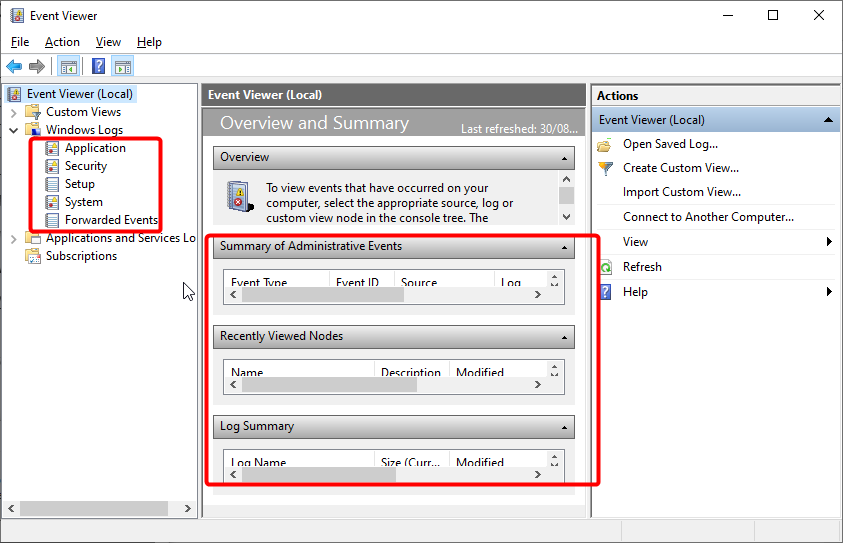Click Create Custom View... action
This screenshot has width=843, height=543.
[681, 168]
